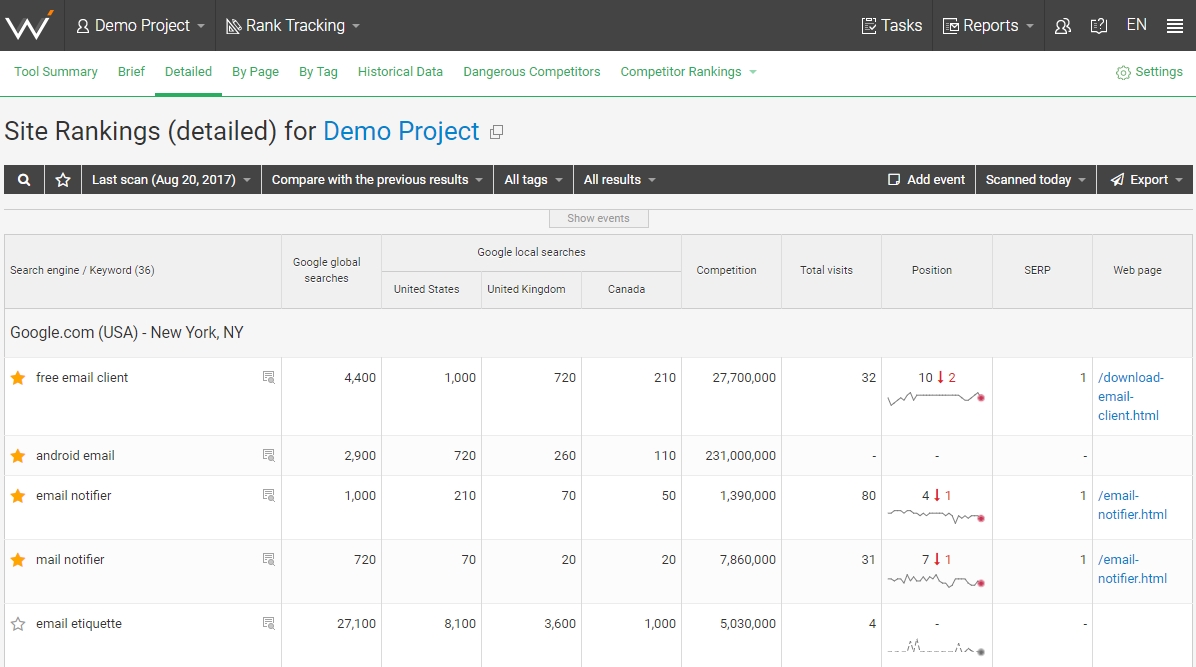The image size is (1196, 667).
Task: Sort by United States searches column
Action: [x=431, y=290]
